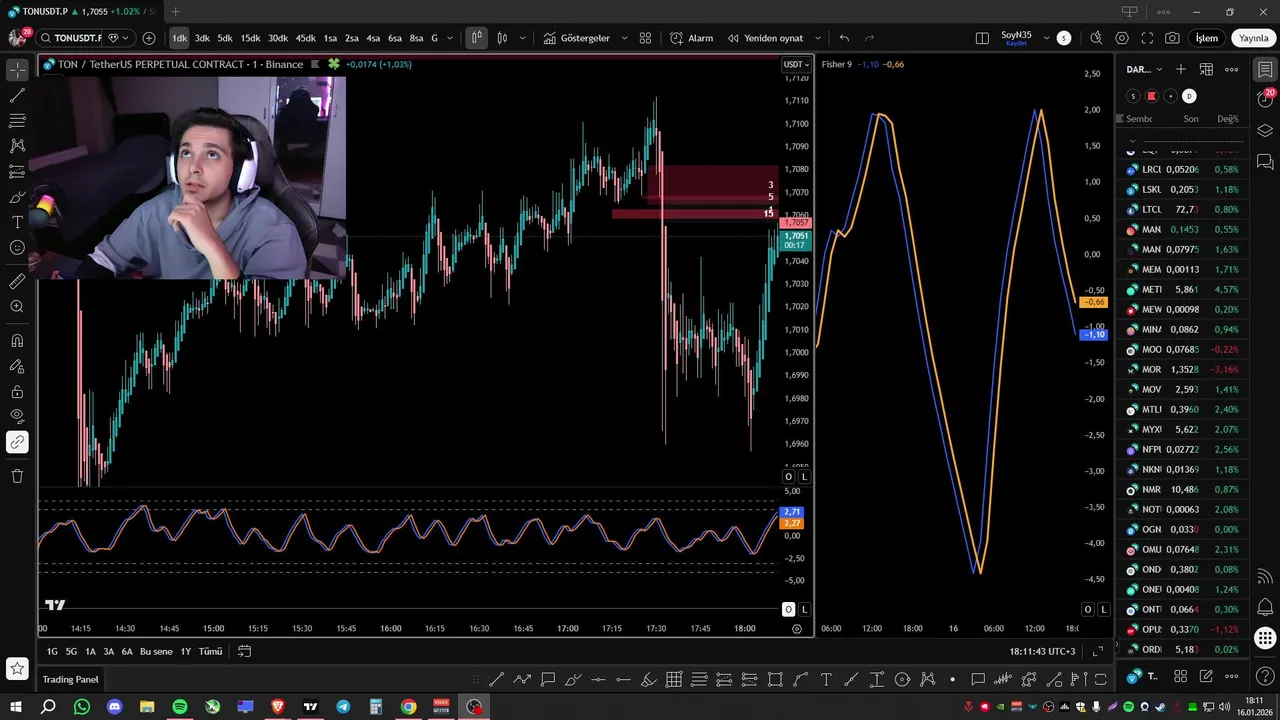Open watchlist advanced view table icon

1206,69
